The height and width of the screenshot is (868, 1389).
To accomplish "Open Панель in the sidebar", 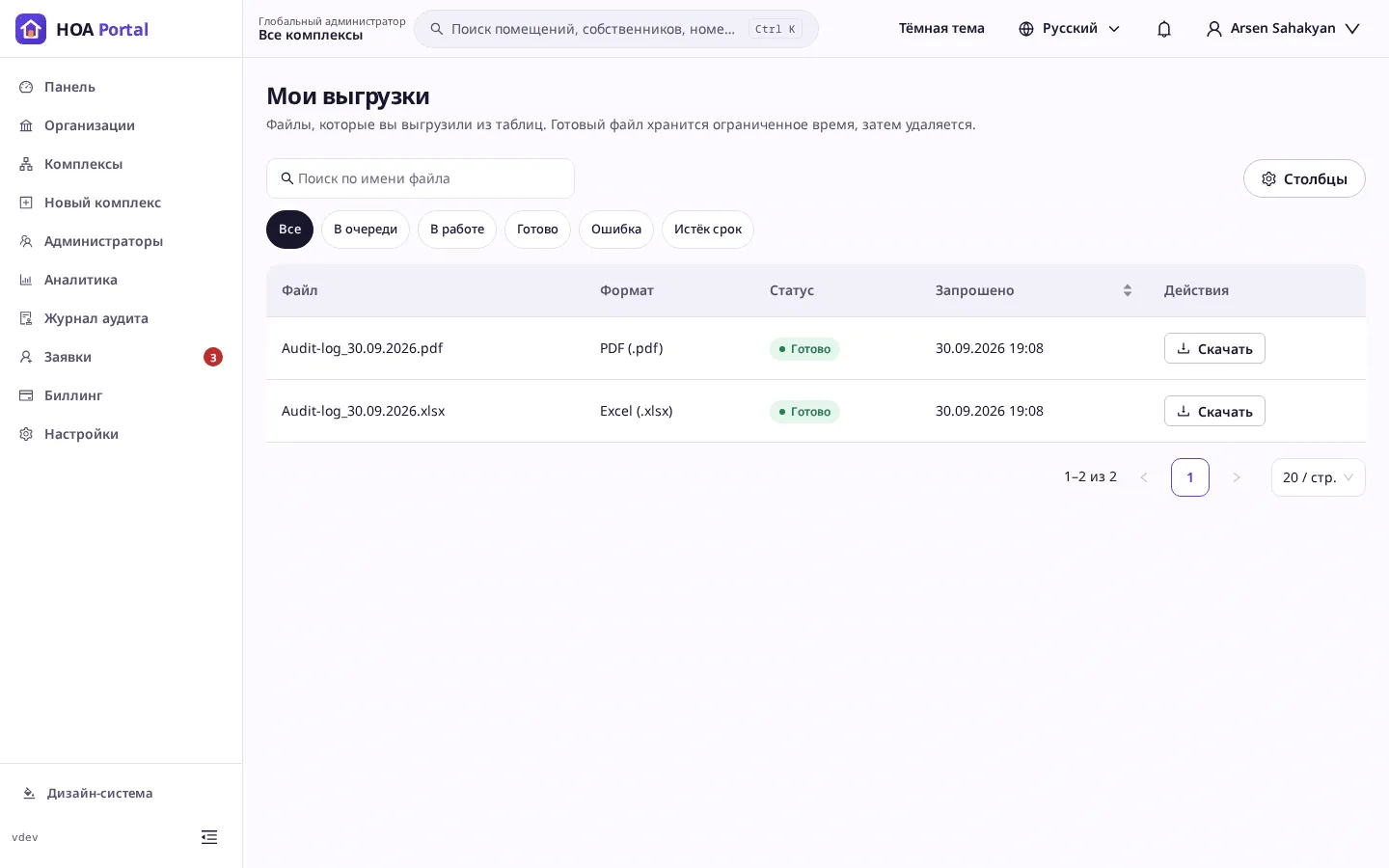I will pos(121,87).
